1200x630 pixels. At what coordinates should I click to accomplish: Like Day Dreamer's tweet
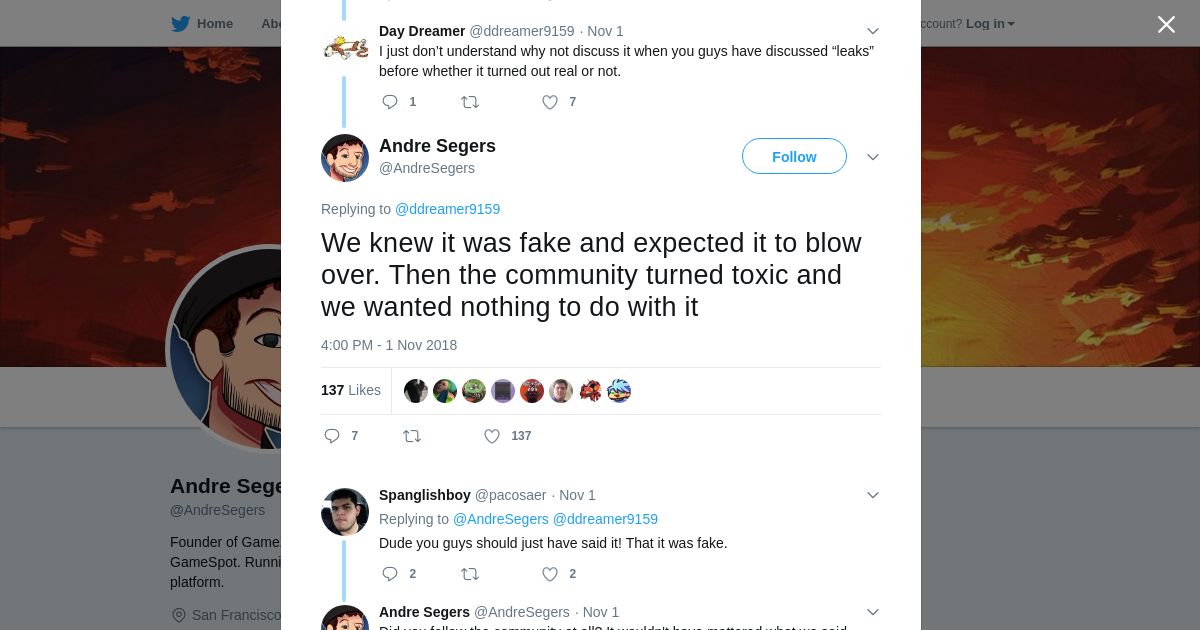pos(550,102)
